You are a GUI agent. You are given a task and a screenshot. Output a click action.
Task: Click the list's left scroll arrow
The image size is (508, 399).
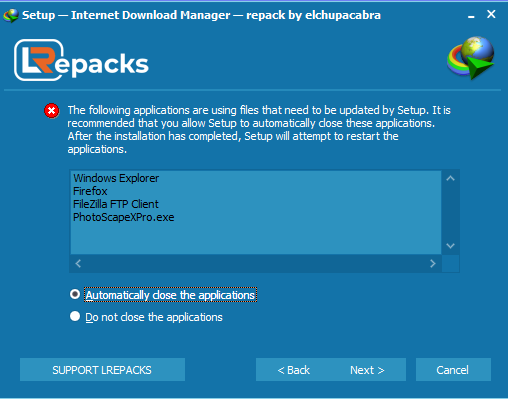(78, 264)
